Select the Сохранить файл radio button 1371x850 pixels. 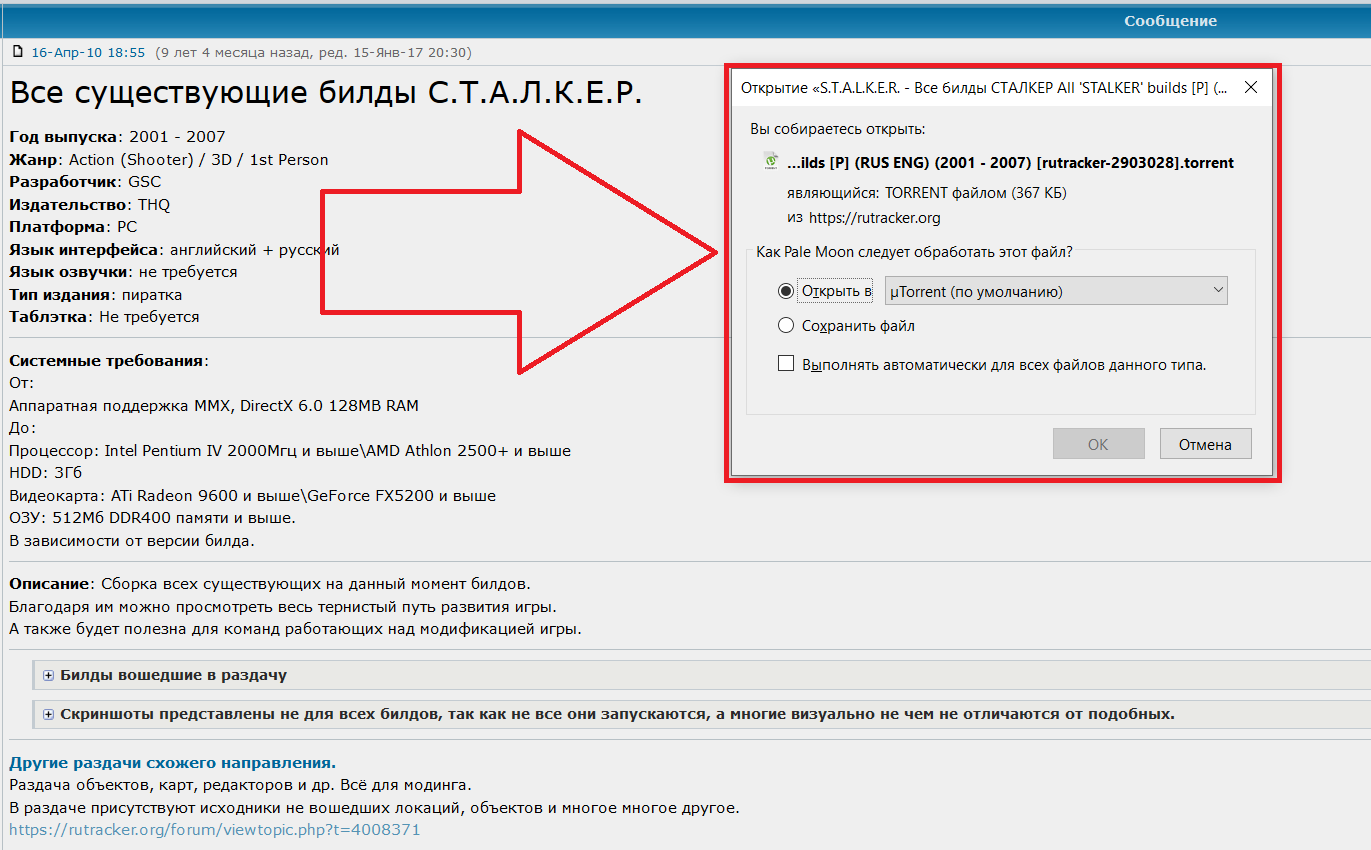[785, 326]
